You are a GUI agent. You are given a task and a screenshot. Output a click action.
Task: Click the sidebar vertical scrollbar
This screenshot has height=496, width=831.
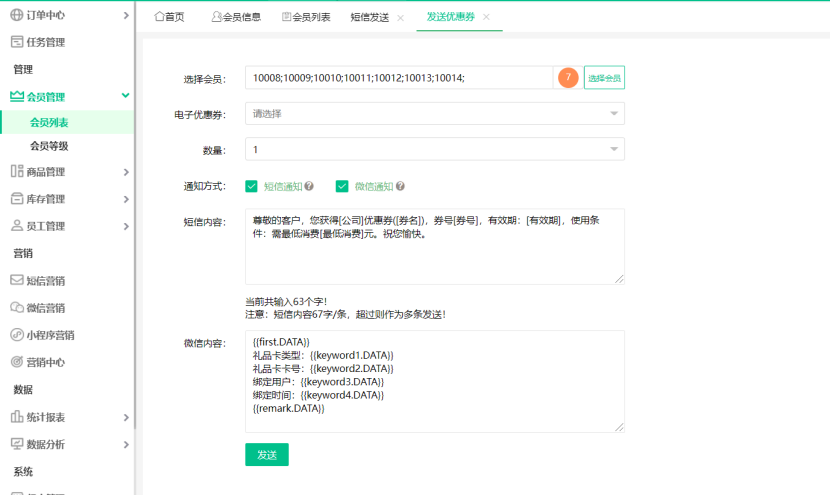click(135, 215)
